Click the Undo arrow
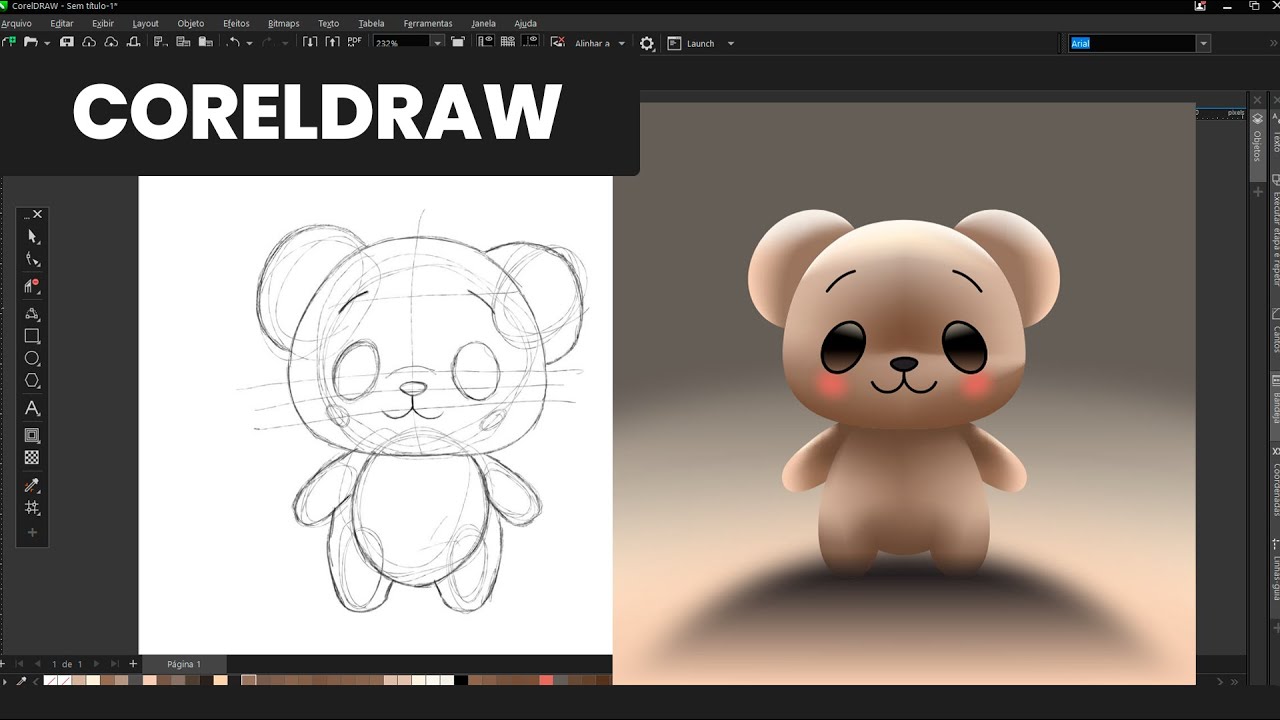The width and height of the screenshot is (1280, 720). coord(233,43)
